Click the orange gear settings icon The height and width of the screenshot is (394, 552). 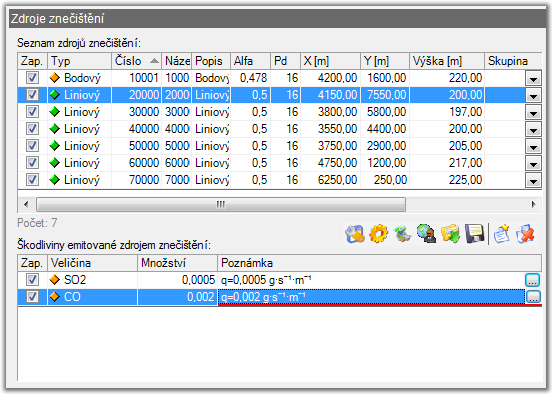[378, 234]
